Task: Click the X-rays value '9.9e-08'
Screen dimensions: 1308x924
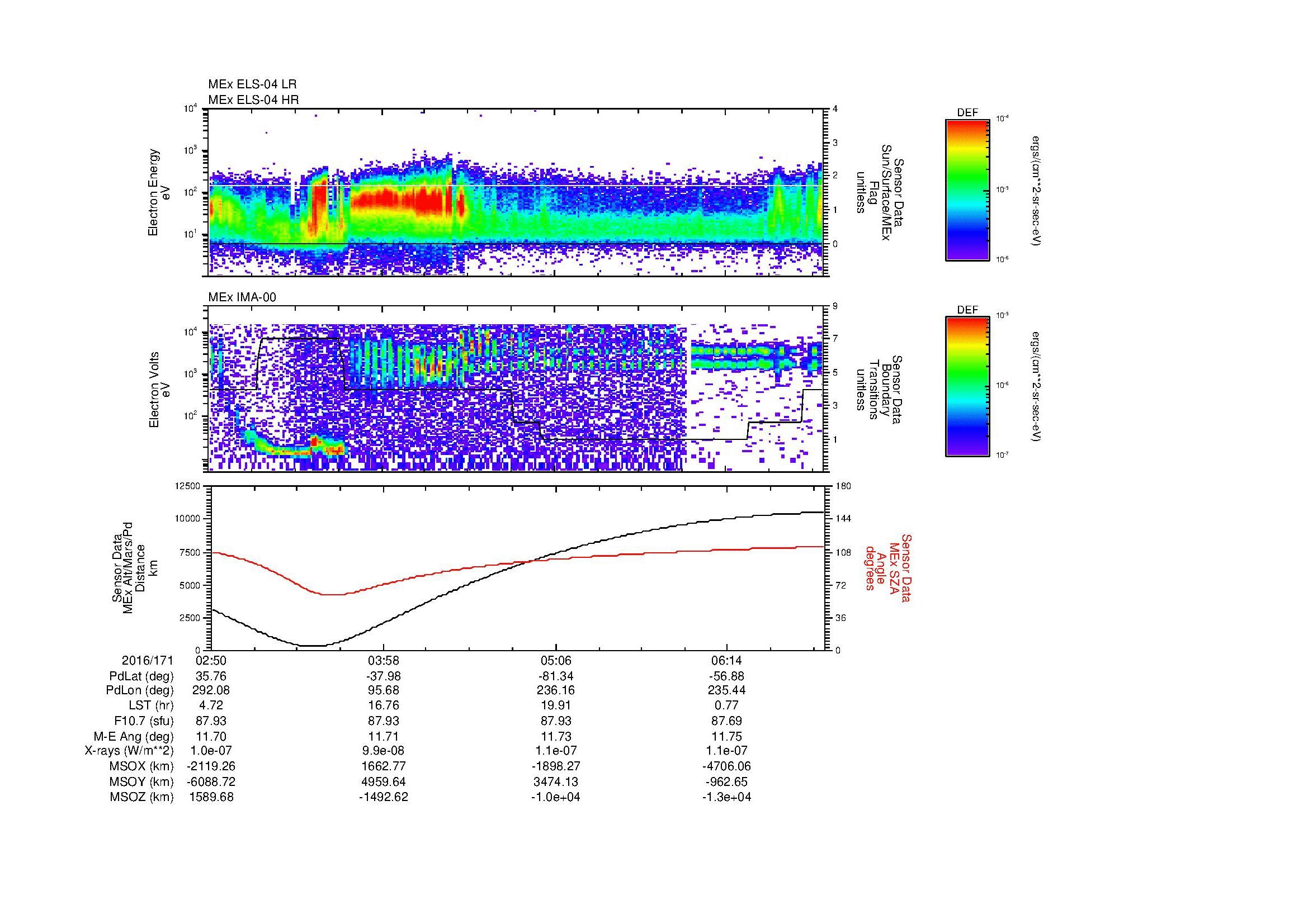Action: pyautogui.click(x=384, y=751)
